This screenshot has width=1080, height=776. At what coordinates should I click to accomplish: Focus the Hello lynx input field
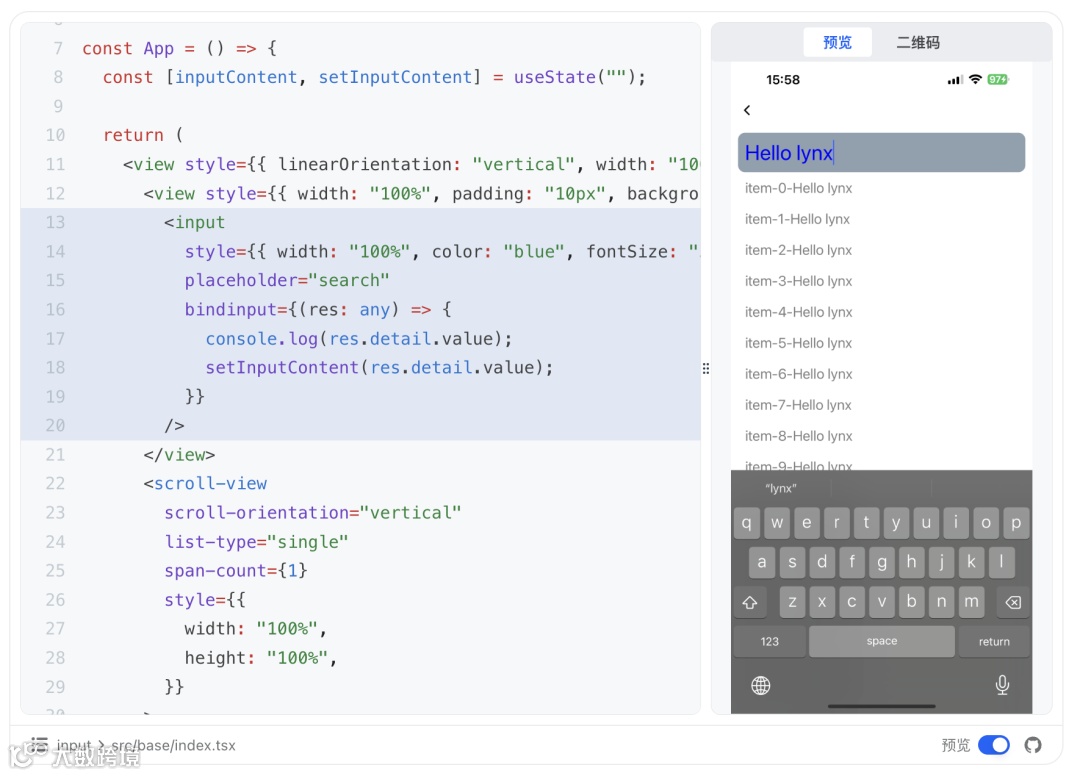point(881,153)
